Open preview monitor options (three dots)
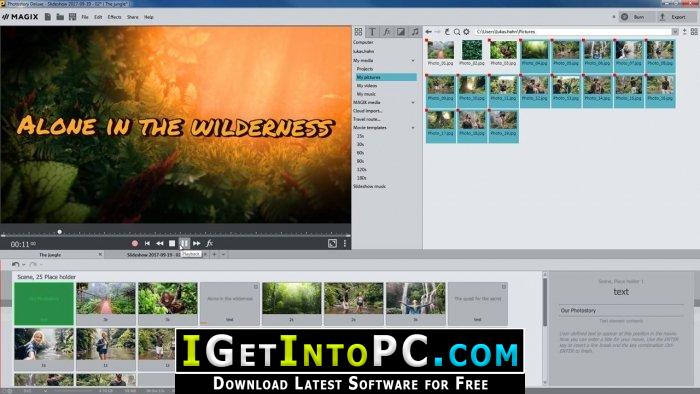This screenshot has width=700, height=394. (x=345, y=243)
